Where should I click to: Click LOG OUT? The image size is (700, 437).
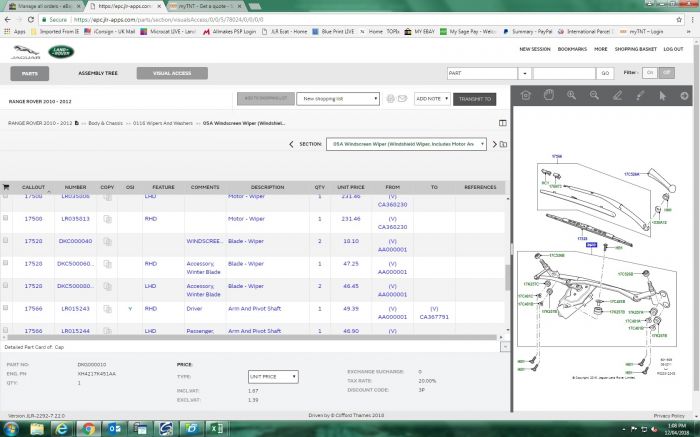[x=673, y=49]
